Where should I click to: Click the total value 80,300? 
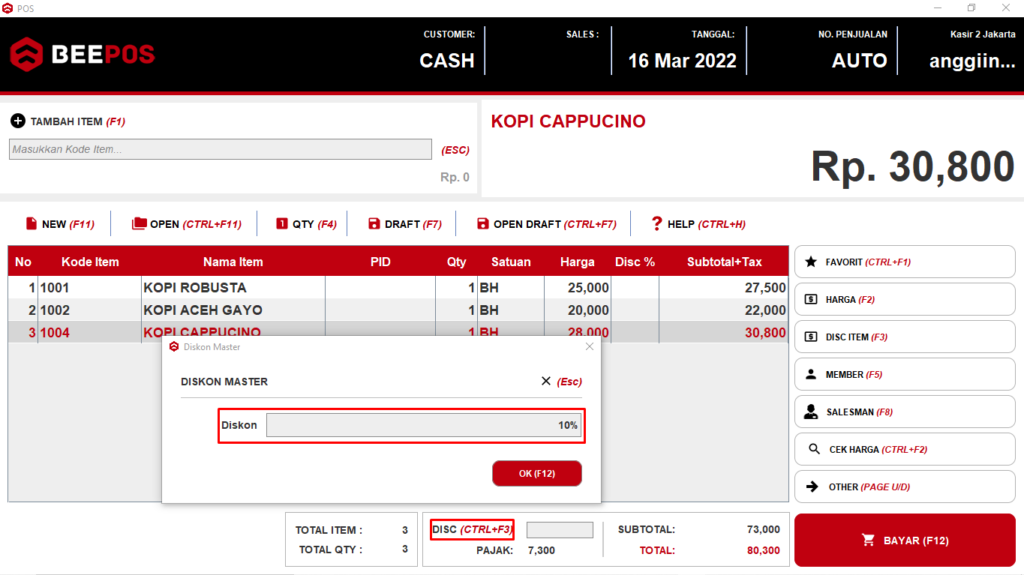[763, 550]
